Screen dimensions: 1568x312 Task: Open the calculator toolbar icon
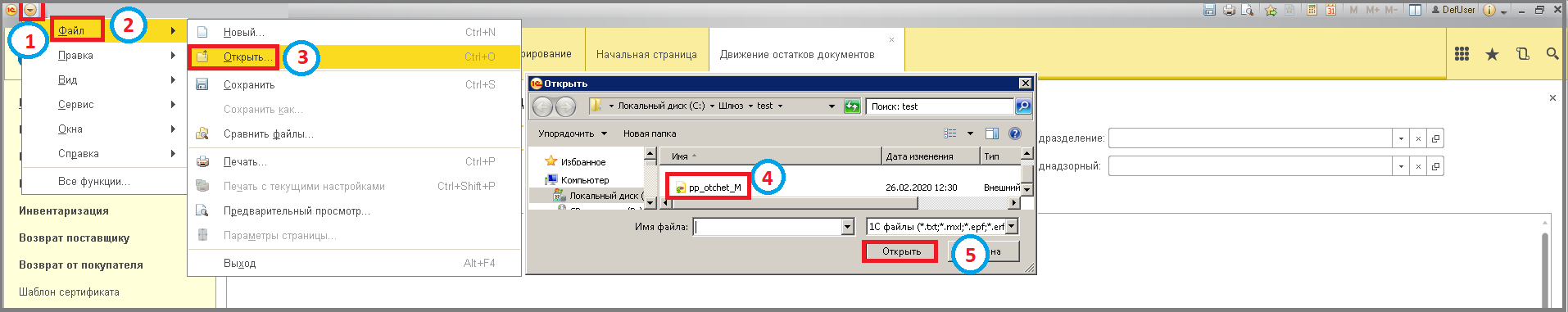tap(1312, 10)
